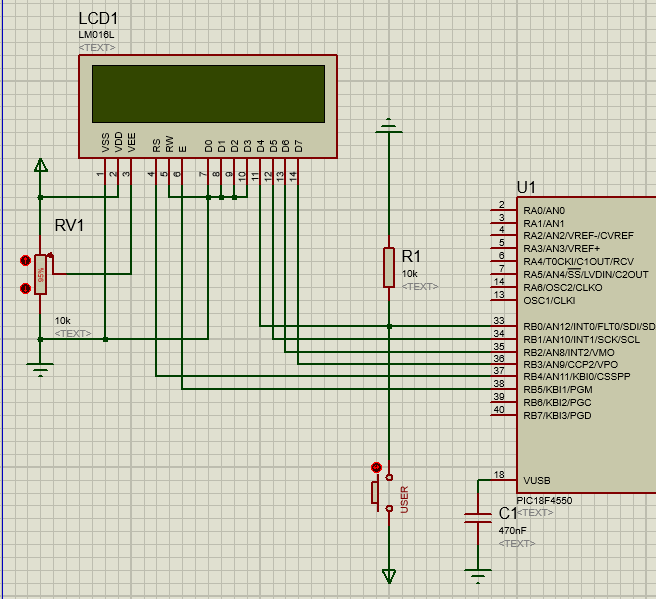Click the <TEXT> placeholder under 470nF
Image resolution: width=656 pixels, height=599 pixels.
(x=517, y=543)
